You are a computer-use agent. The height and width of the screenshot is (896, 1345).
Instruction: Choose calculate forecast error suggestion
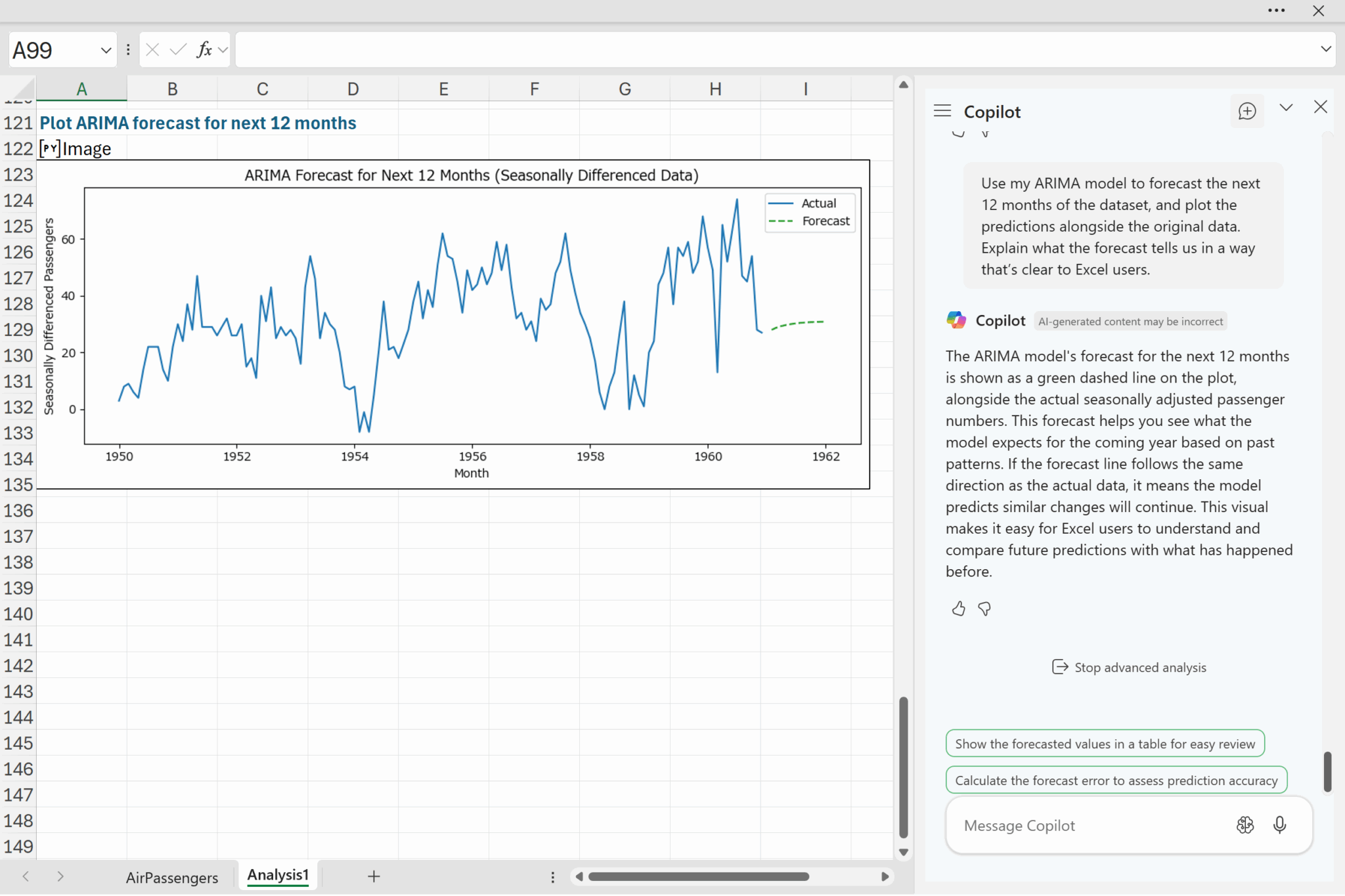1116,780
